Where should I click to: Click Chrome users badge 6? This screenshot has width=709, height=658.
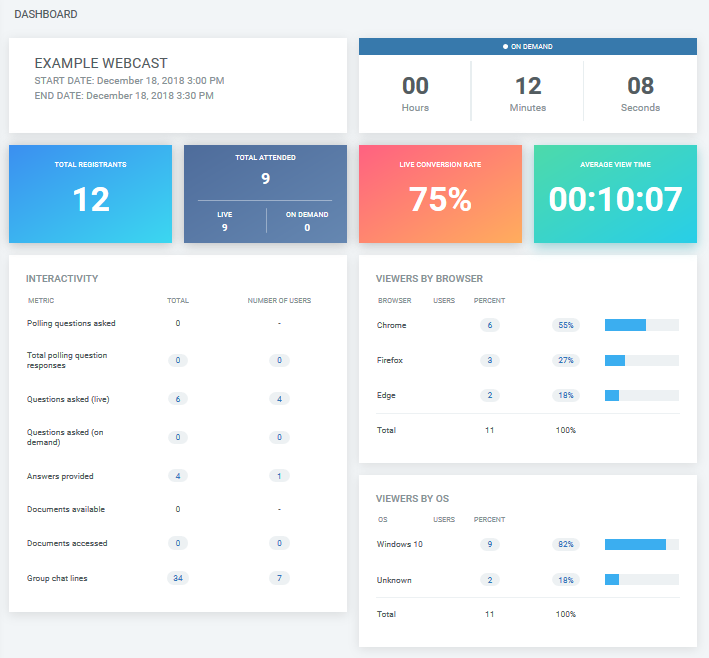[x=490, y=325]
